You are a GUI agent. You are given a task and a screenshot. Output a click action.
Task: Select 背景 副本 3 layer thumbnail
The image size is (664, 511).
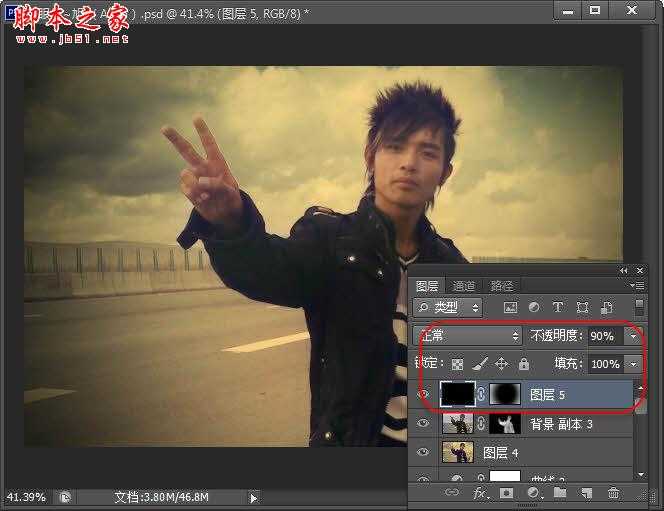[457, 423]
